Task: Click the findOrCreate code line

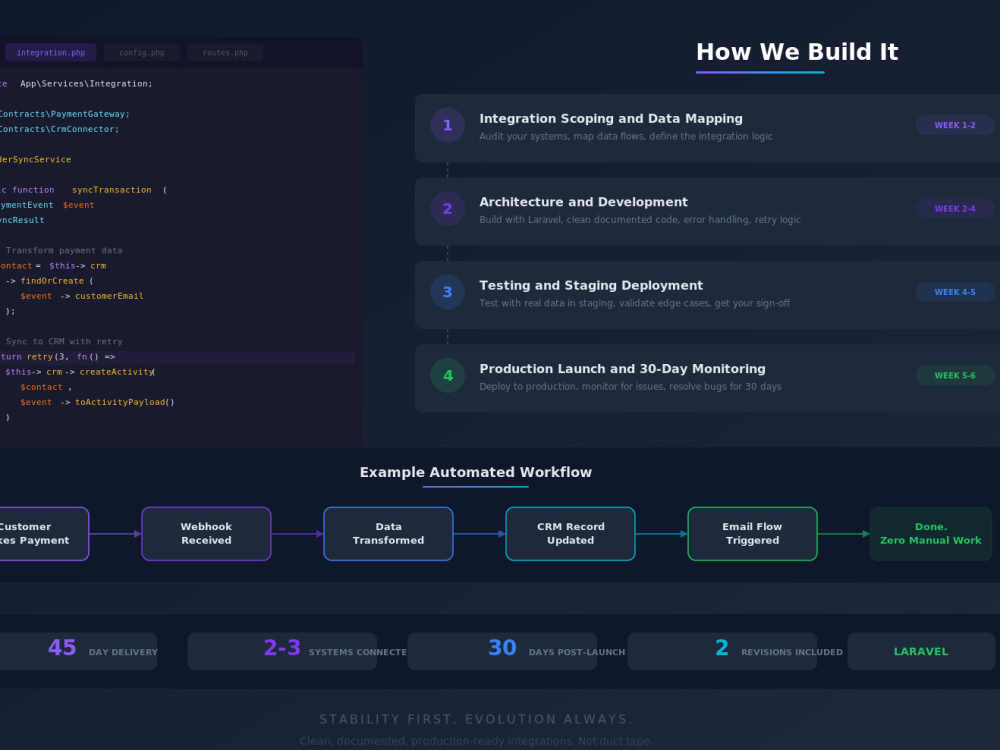Action: click(50, 281)
